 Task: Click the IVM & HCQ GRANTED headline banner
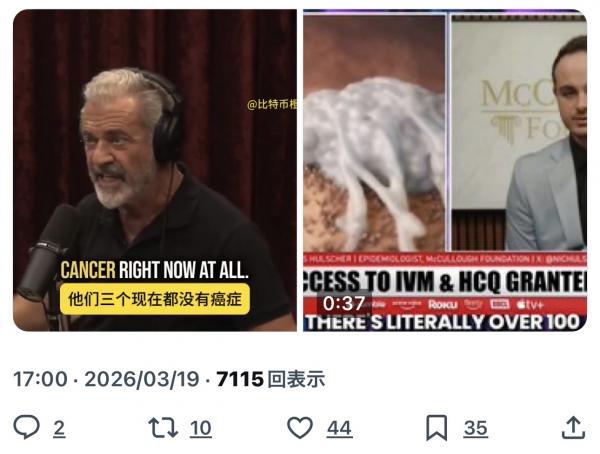click(445, 281)
